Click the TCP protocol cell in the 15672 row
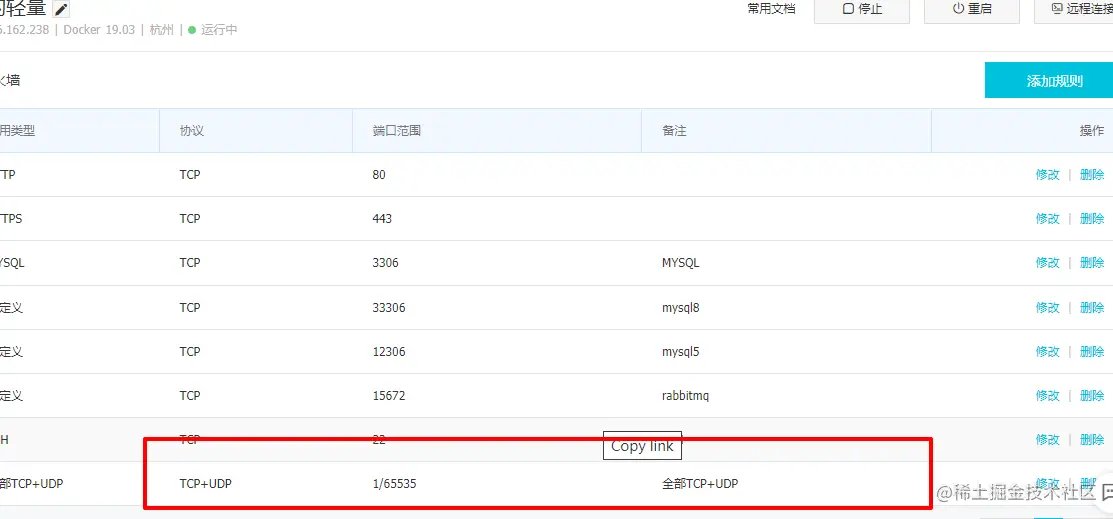 190,395
